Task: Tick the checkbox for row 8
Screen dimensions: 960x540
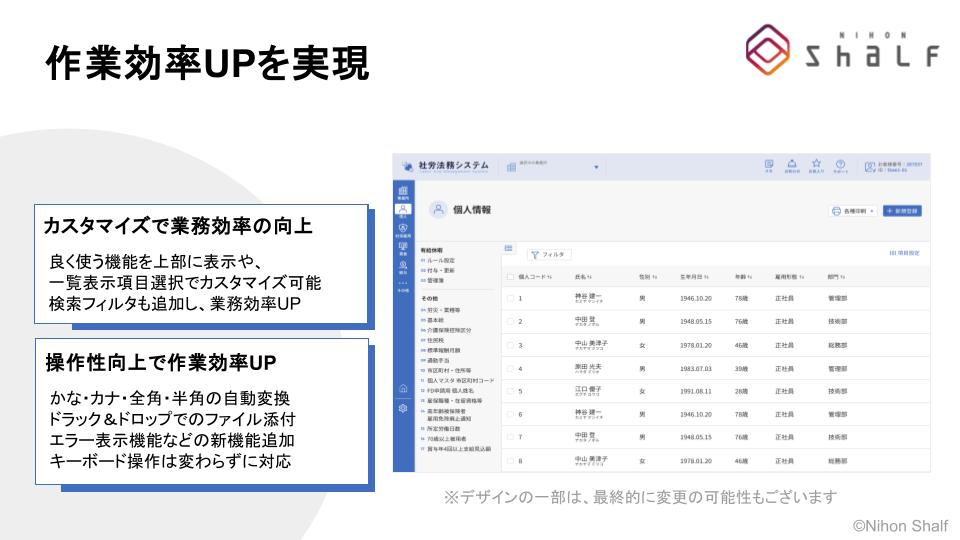Action: [511, 460]
